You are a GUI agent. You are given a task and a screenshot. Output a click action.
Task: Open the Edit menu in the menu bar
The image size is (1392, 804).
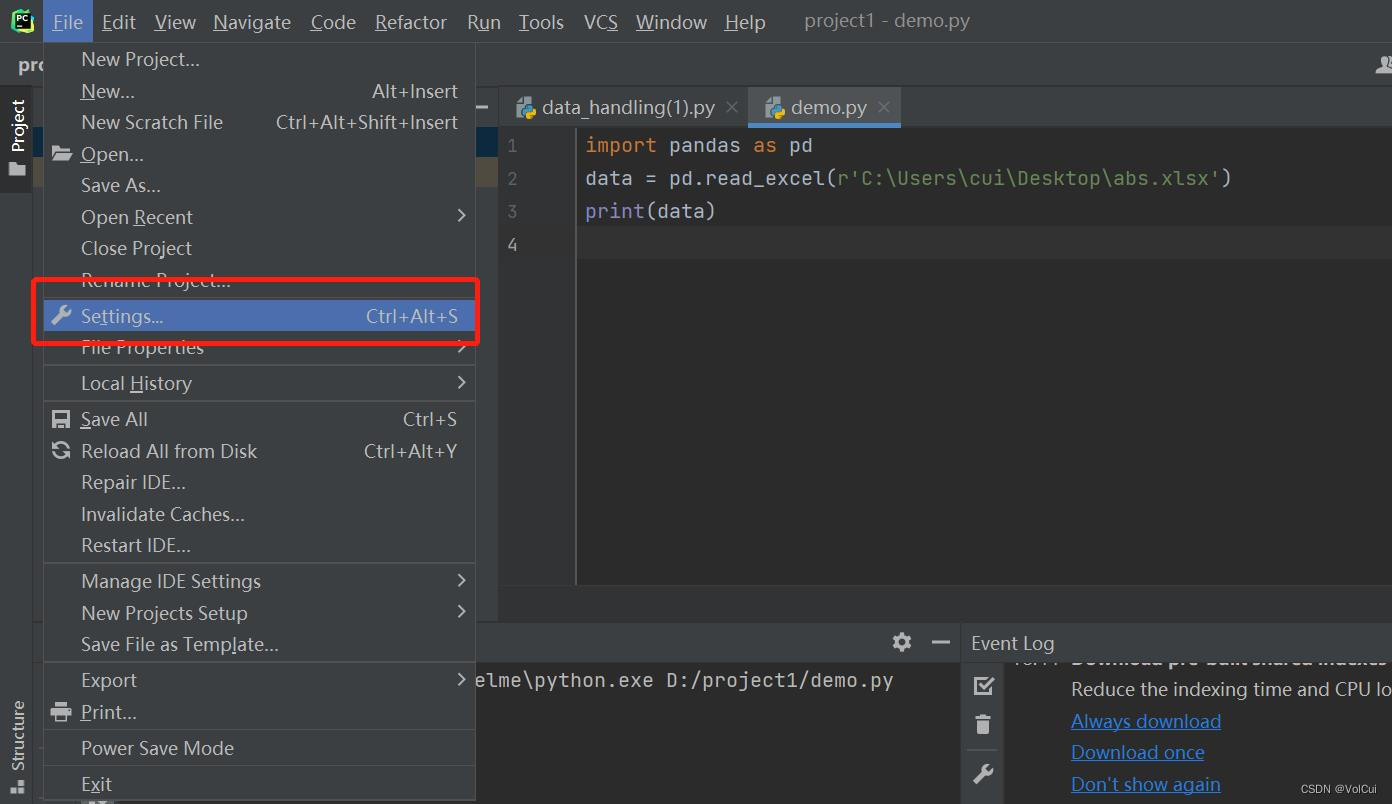click(119, 22)
